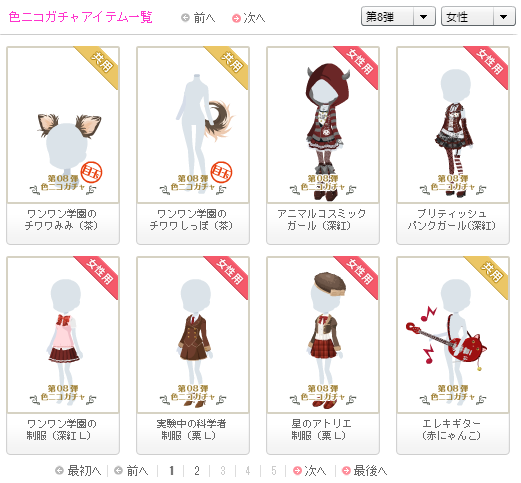
Task: View ブリティッシュパンクガール(深紅) outfit
Action: (453, 124)
